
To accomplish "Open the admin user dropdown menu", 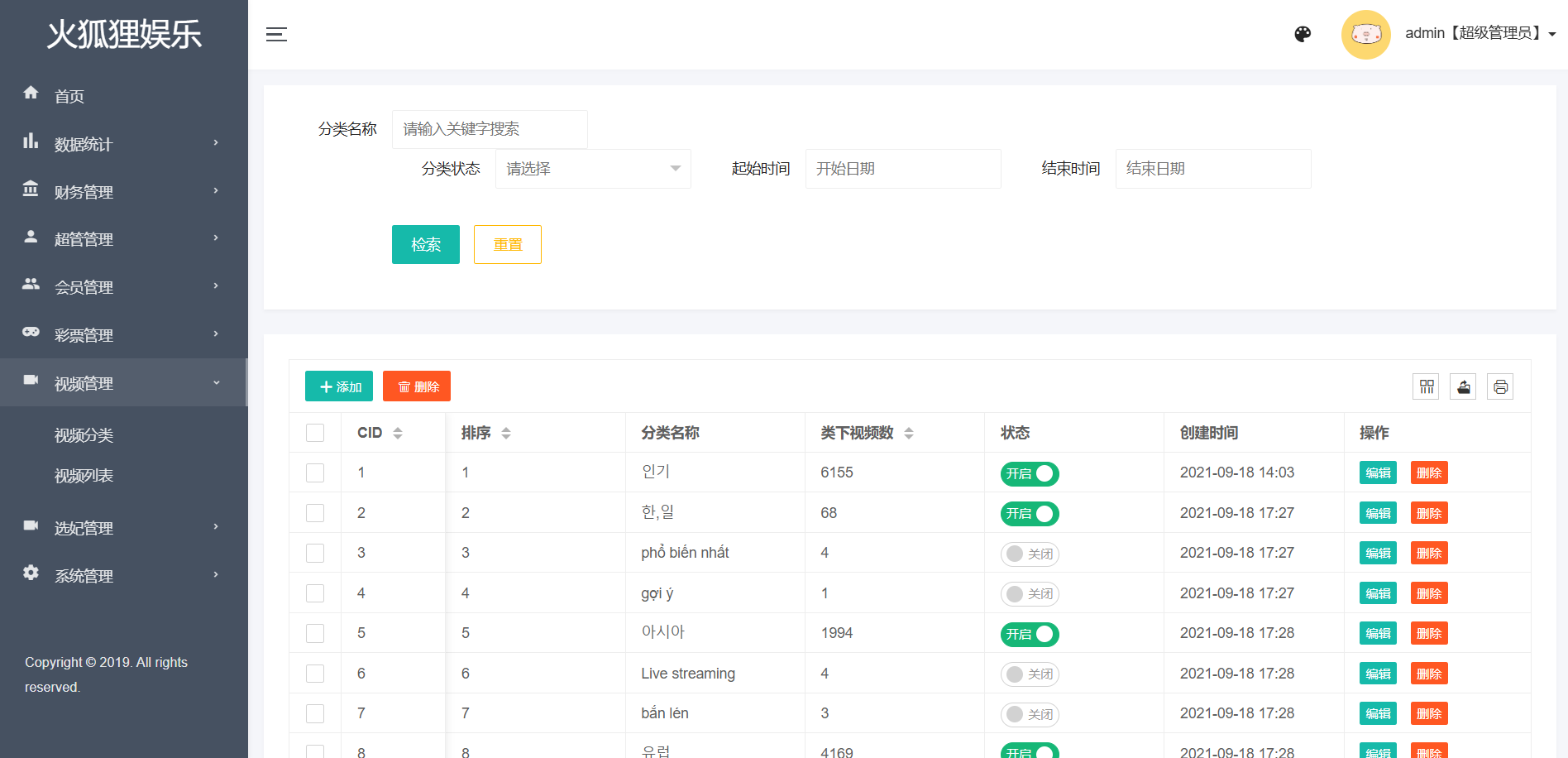I will click(1480, 34).
